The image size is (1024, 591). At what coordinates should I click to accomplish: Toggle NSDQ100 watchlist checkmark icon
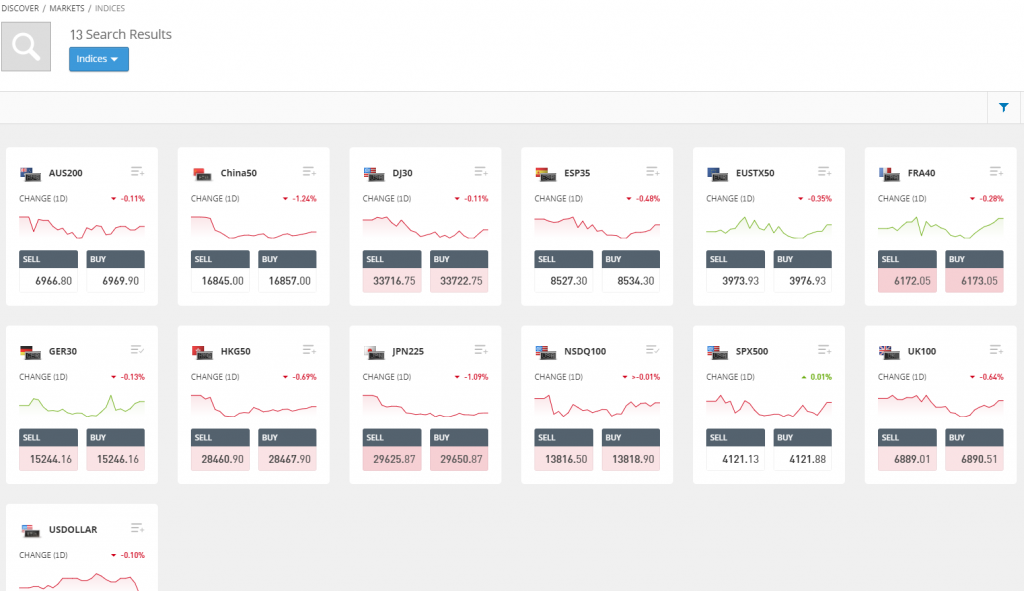tap(652, 350)
